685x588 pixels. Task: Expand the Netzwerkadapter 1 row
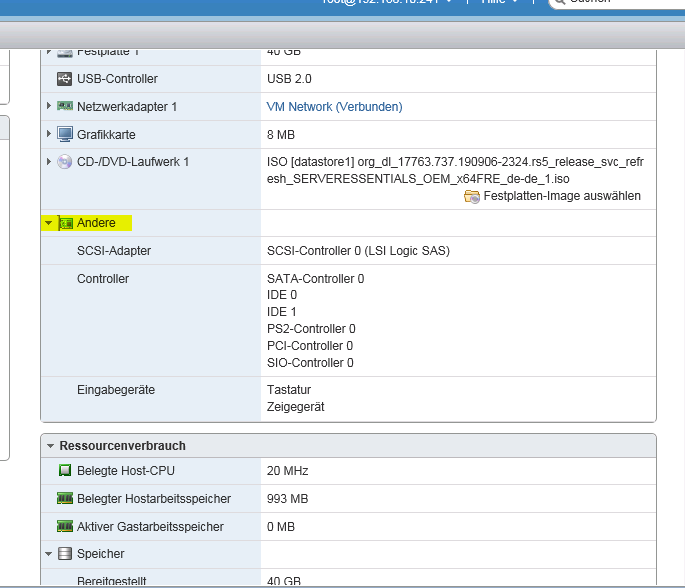click(x=48, y=106)
